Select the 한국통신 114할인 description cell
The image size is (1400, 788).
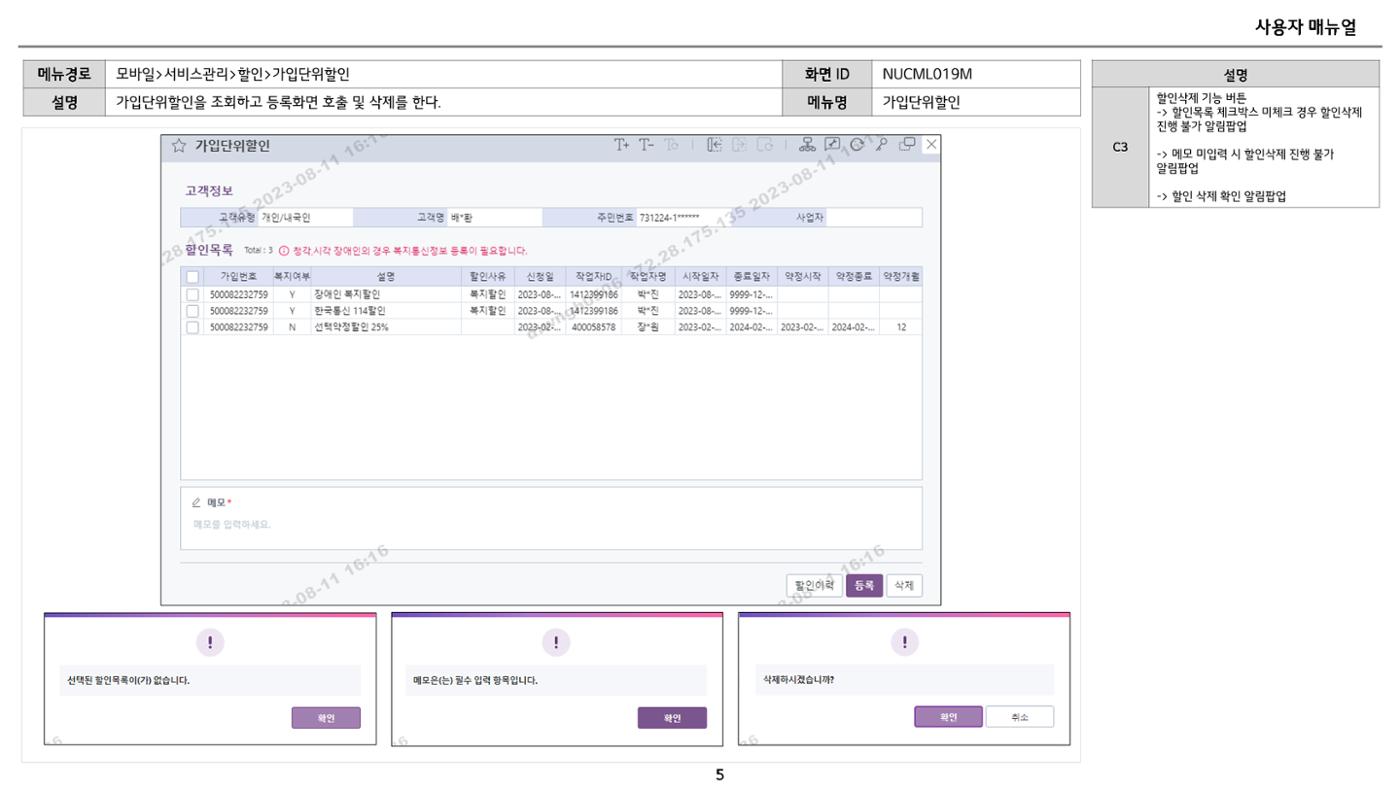pyautogui.click(x=386, y=311)
